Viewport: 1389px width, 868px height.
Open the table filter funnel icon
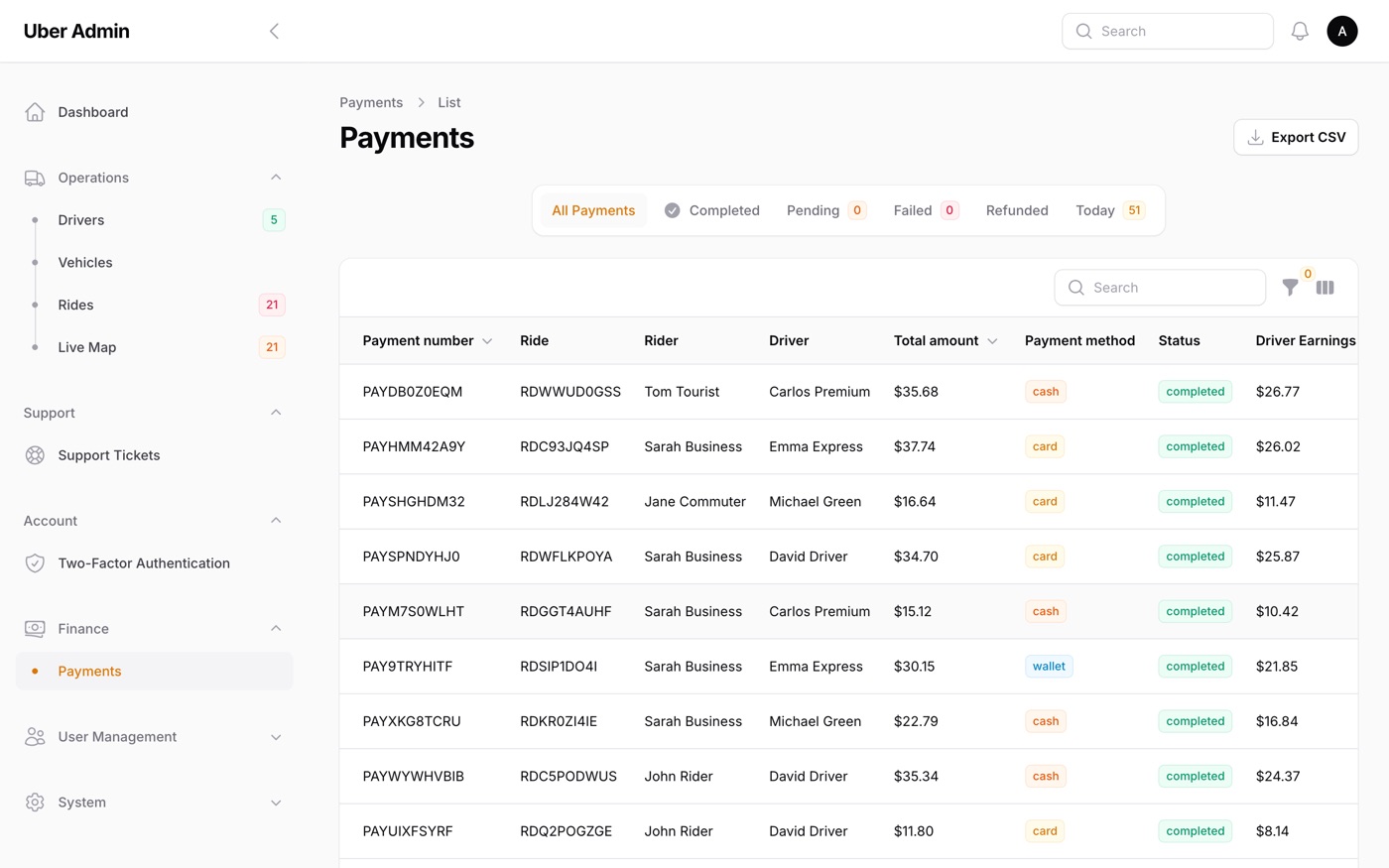click(1290, 288)
